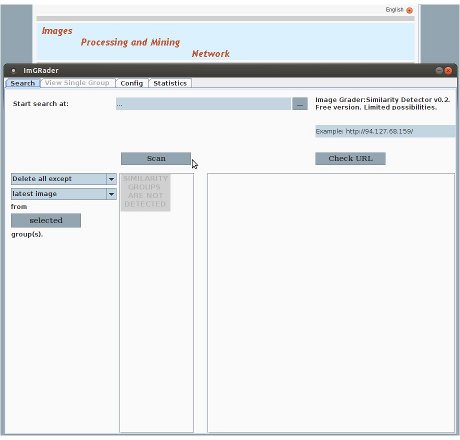The width and height of the screenshot is (460, 440).
Task: Click the empty image preview panel
Action: pyautogui.click(x=331, y=303)
